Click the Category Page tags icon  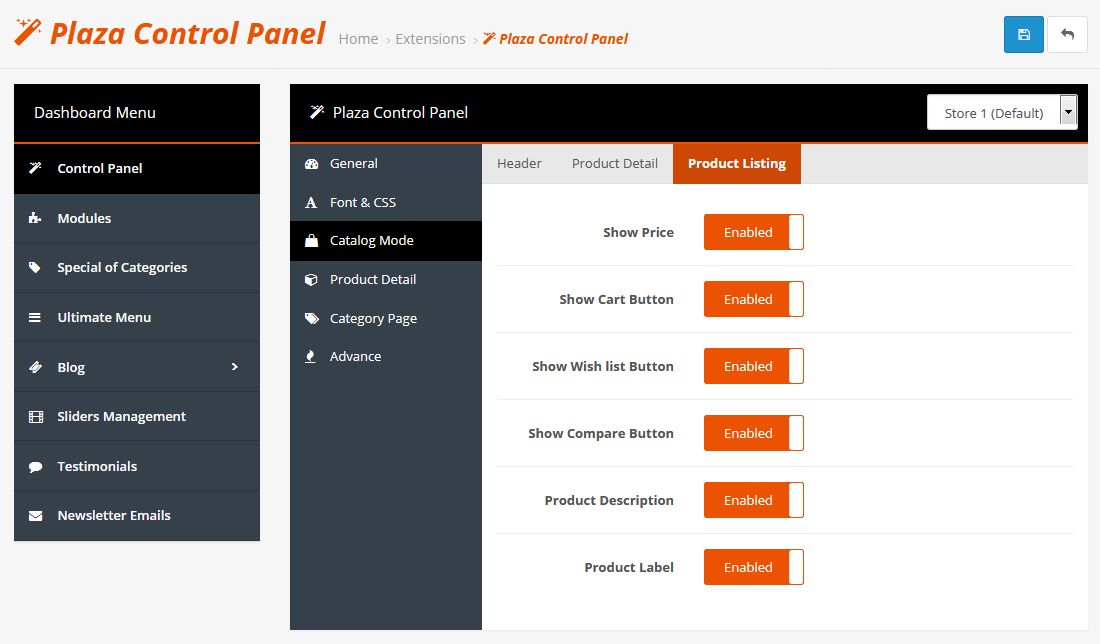coord(311,318)
